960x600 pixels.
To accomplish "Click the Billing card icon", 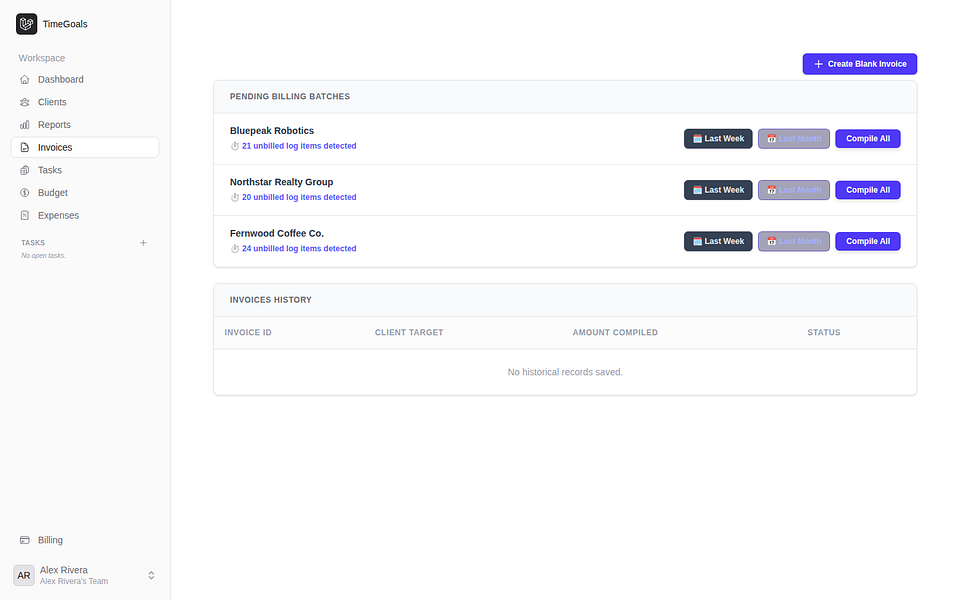I will (x=24, y=540).
